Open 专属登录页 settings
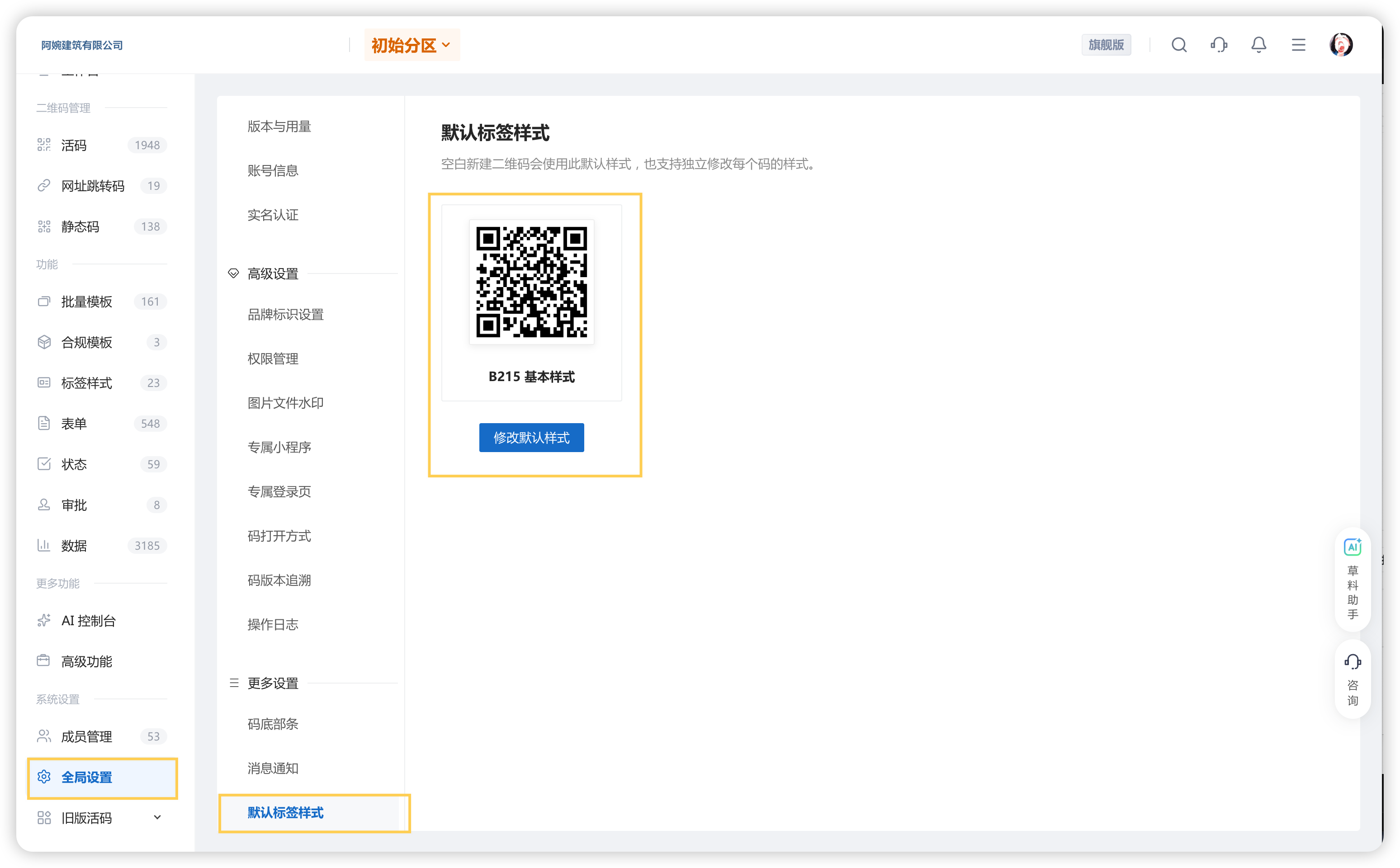The width and height of the screenshot is (1400, 868). tap(279, 491)
